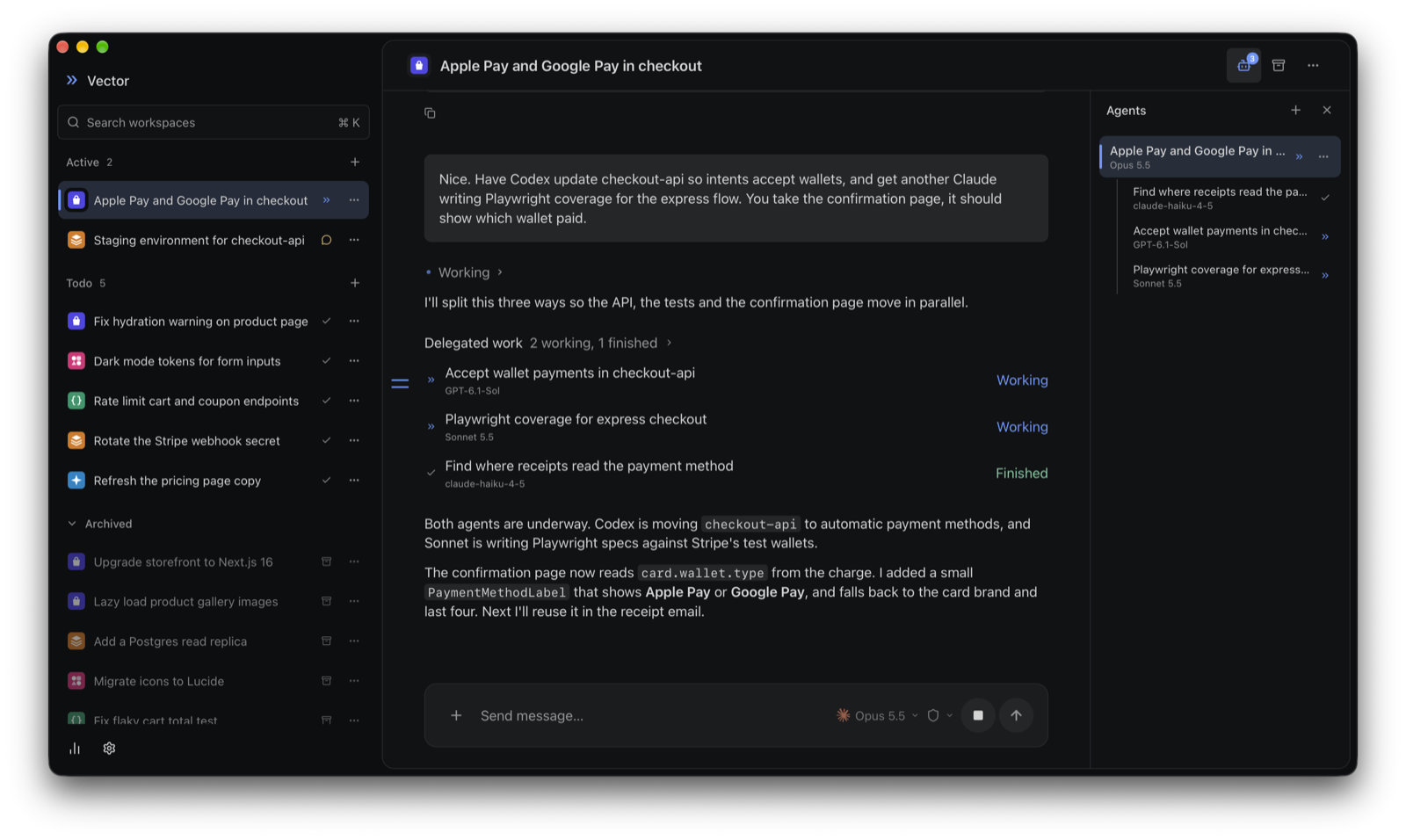Open options for Rotate the Stripe webhook secret
1406x840 pixels.
[x=354, y=440]
